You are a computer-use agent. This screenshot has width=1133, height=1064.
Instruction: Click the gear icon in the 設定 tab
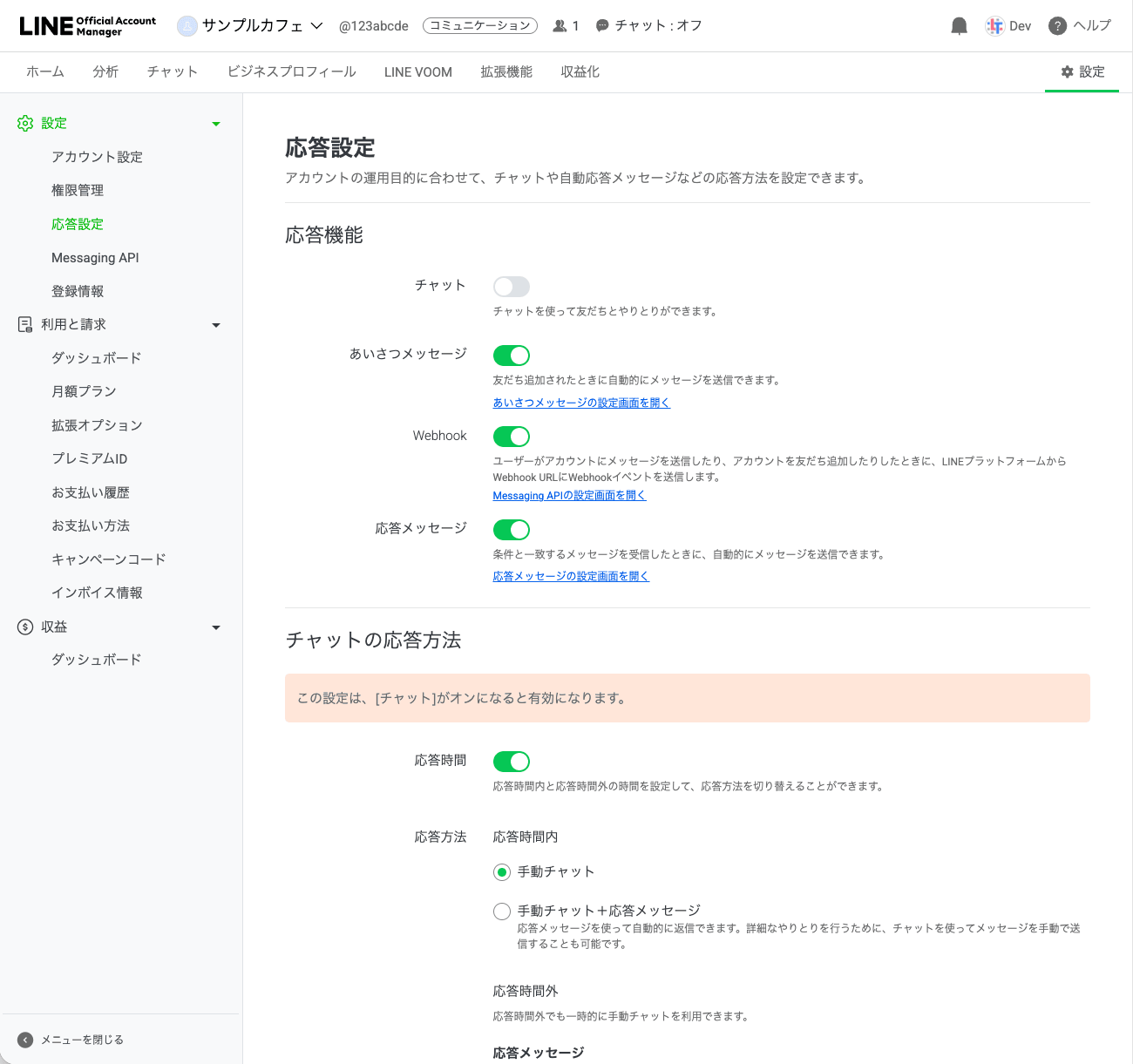click(1067, 71)
